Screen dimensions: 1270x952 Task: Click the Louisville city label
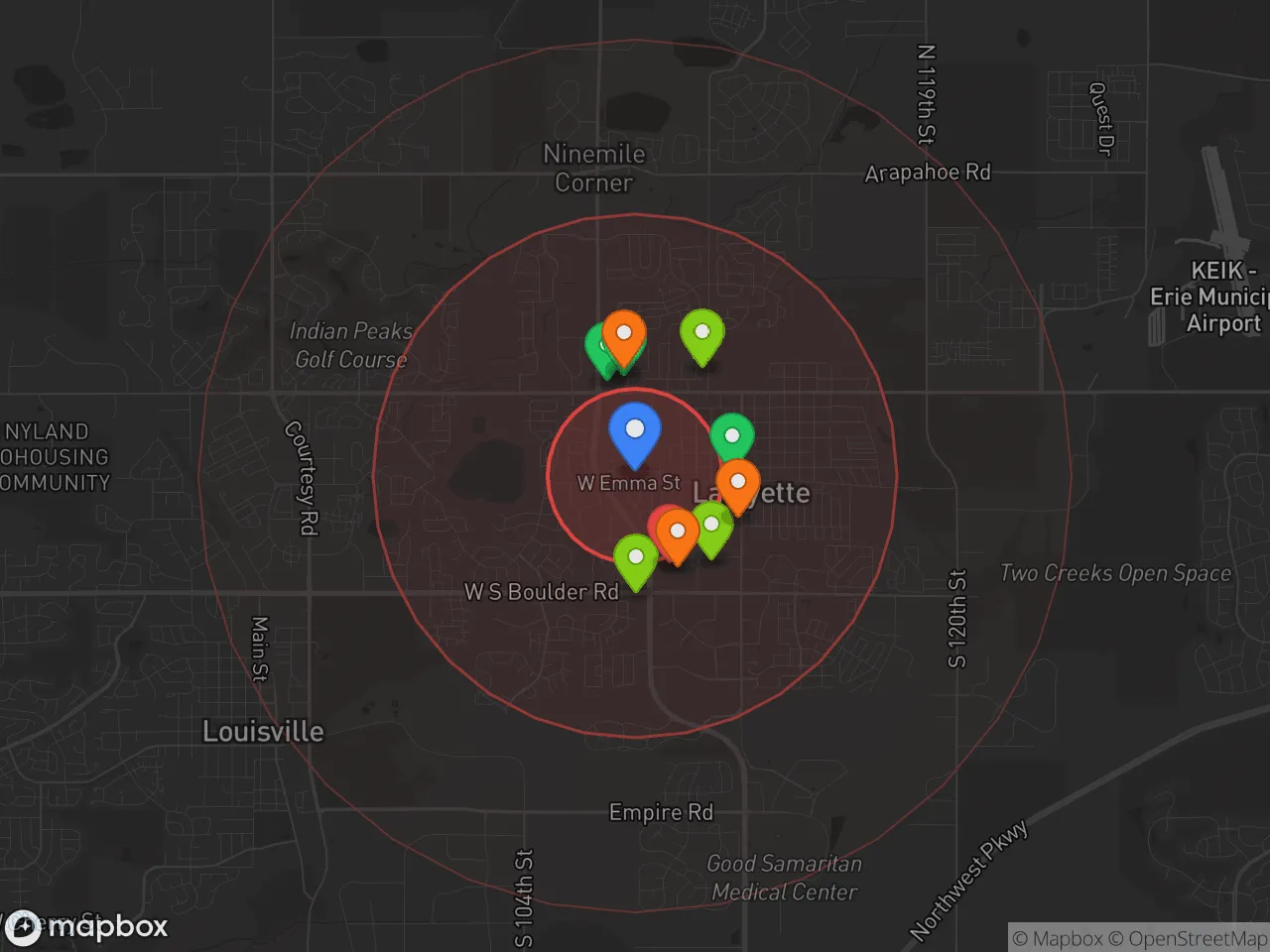[263, 732]
